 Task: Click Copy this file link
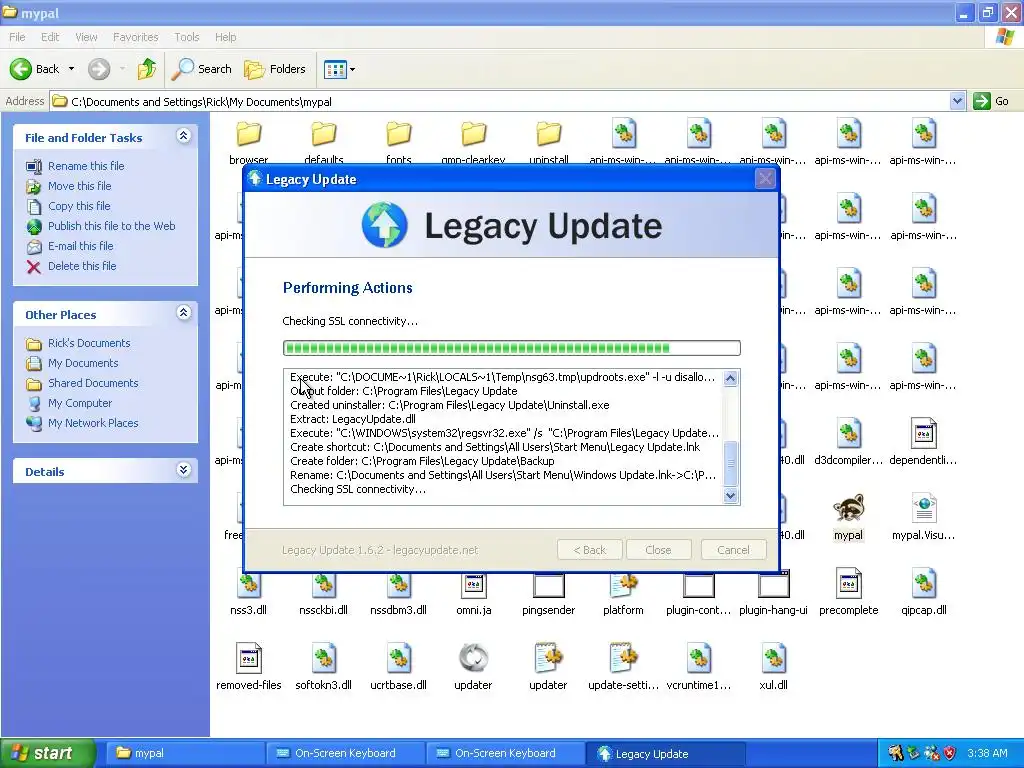point(79,206)
